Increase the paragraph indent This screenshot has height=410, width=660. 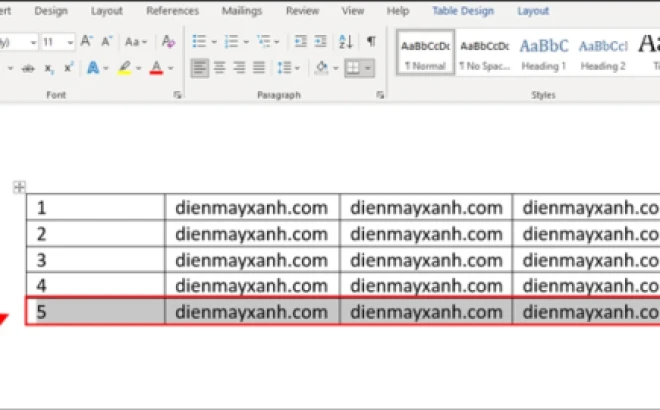point(320,42)
